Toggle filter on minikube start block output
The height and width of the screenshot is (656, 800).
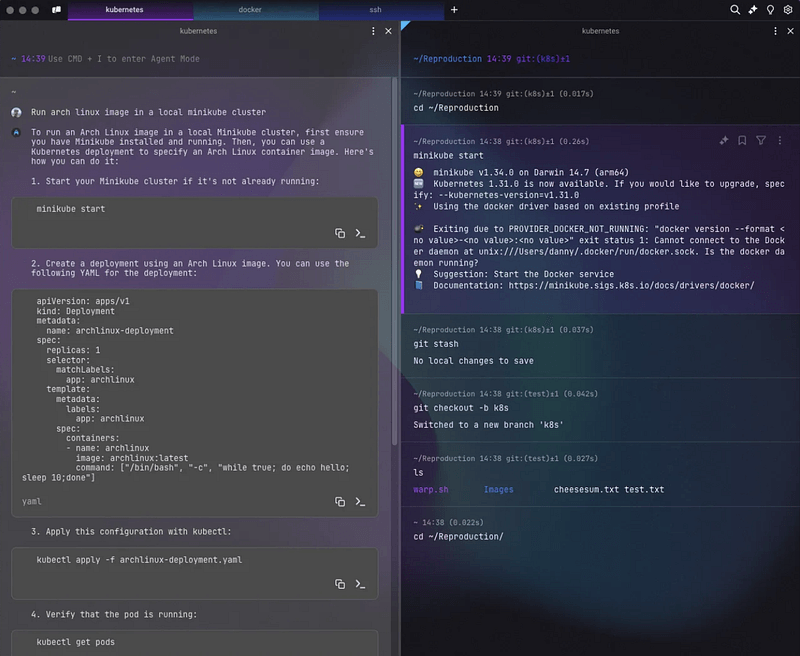761,141
